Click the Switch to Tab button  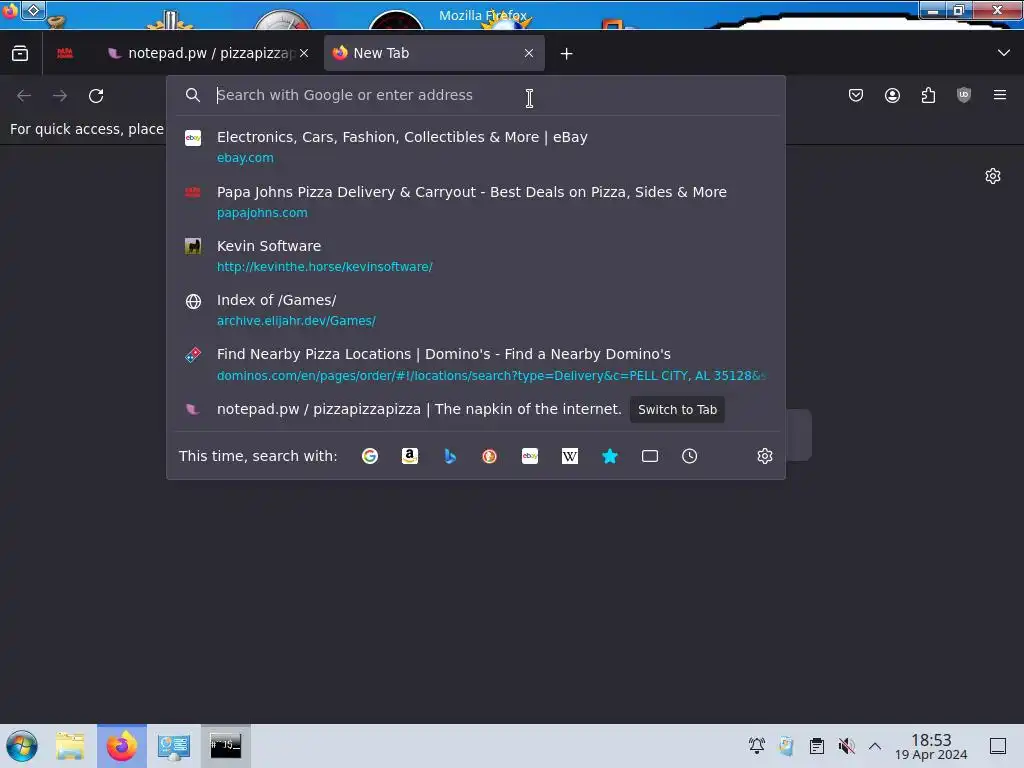click(x=677, y=409)
